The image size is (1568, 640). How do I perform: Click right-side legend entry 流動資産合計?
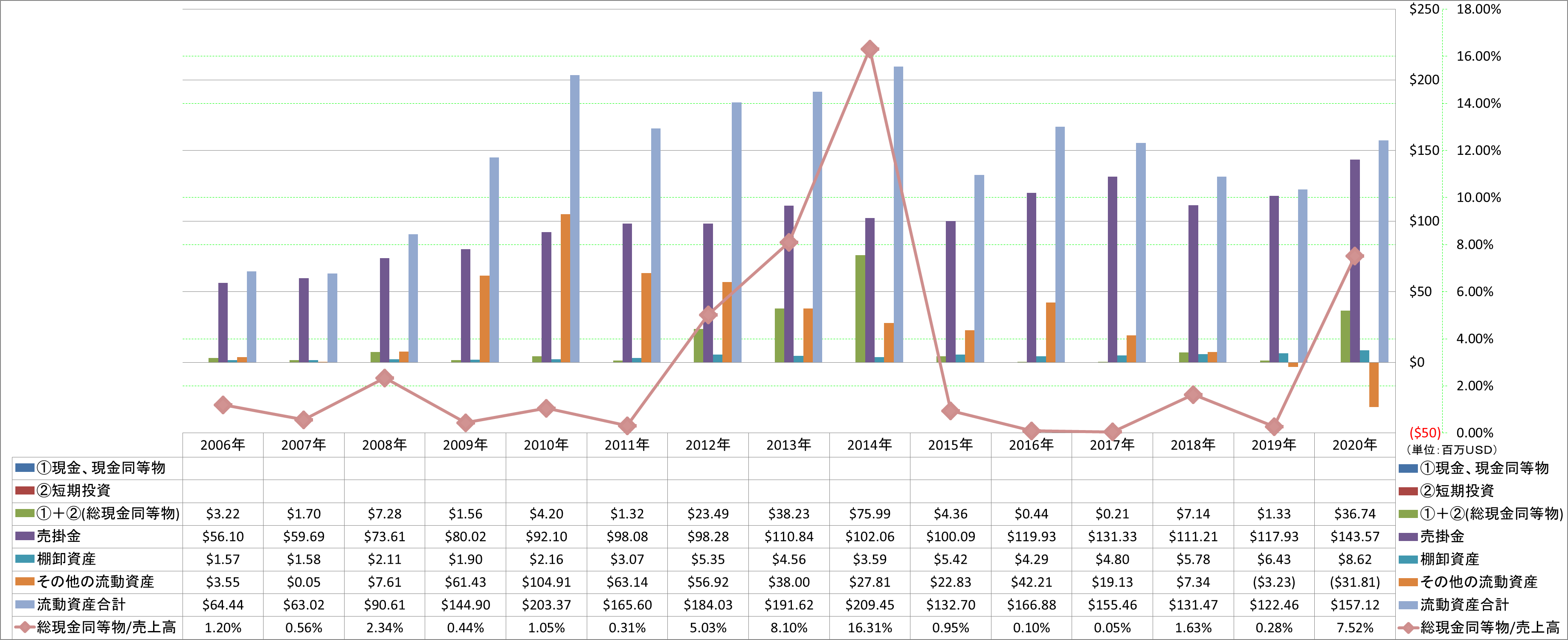click(x=1454, y=605)
